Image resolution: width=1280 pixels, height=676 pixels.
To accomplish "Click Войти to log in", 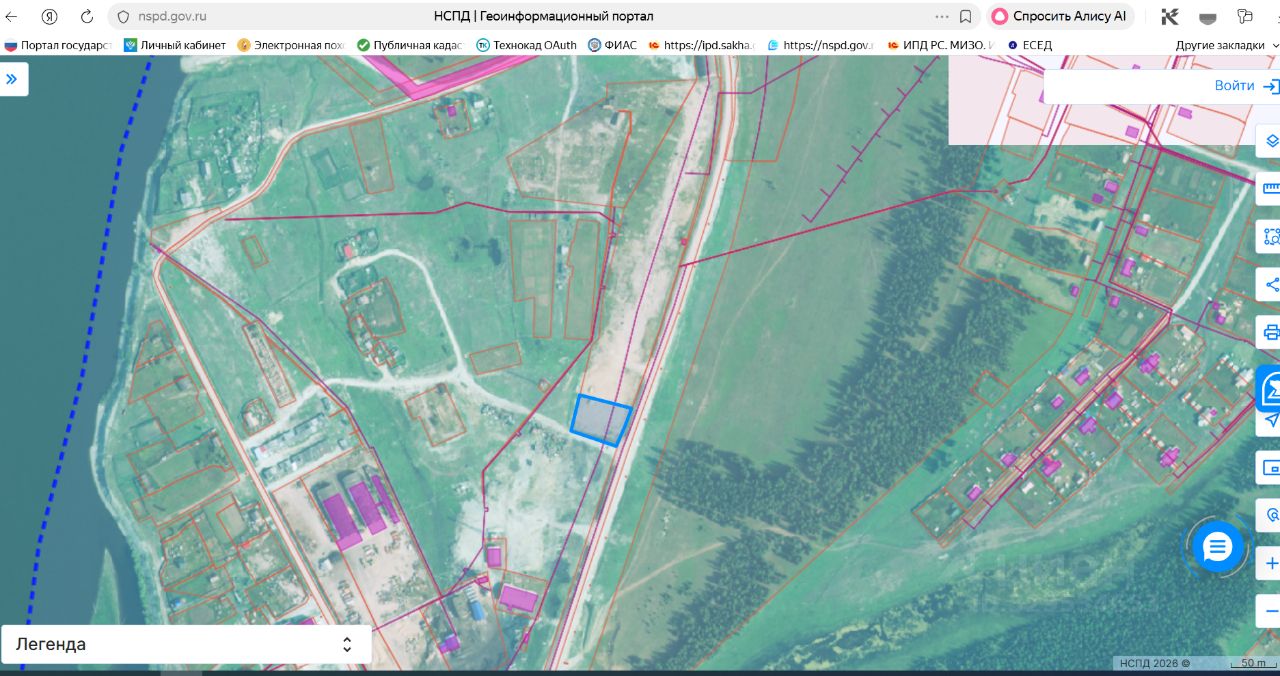I will pos(1234,86).
